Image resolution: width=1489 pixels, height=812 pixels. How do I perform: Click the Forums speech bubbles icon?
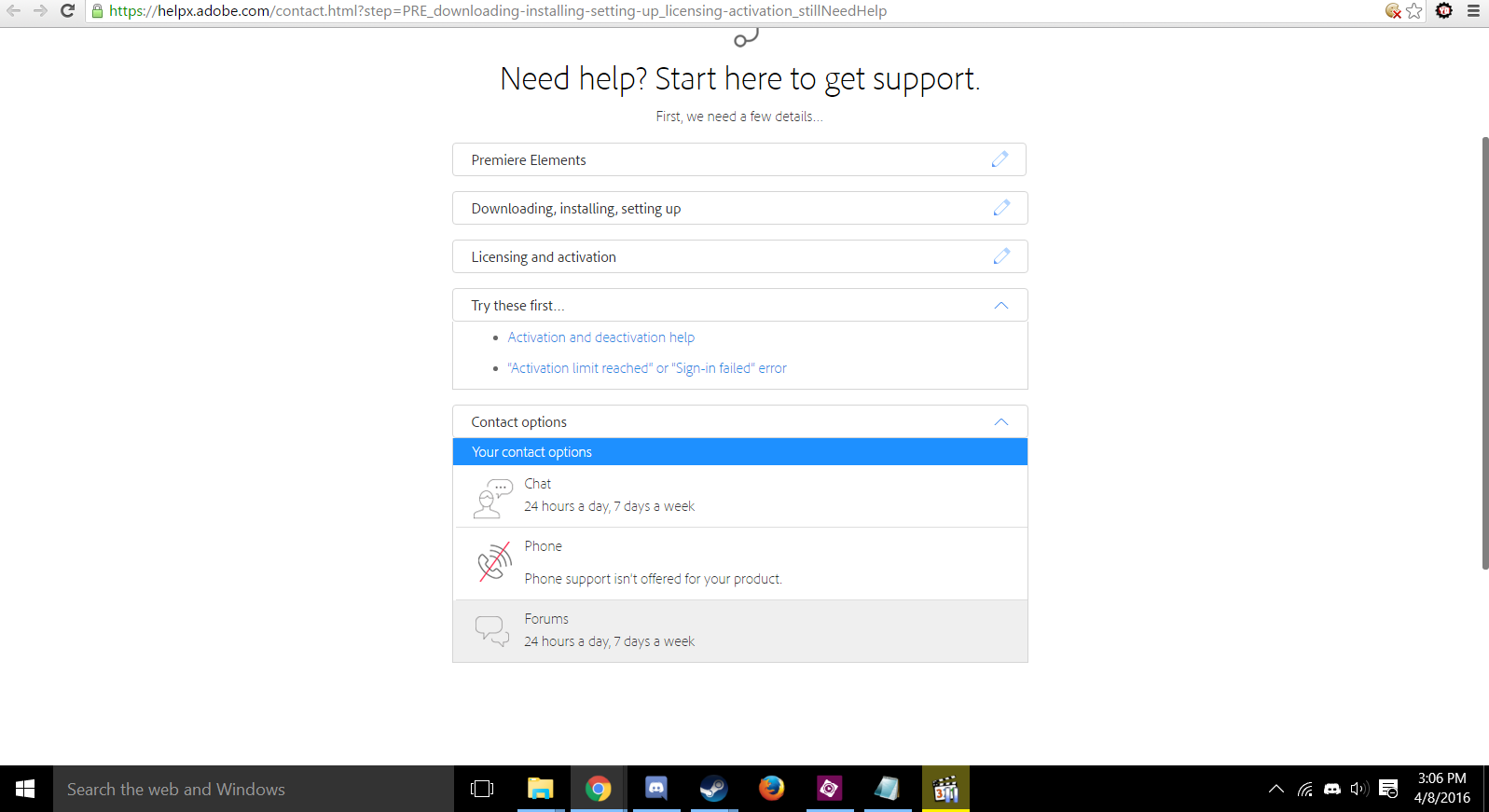coord(492,631)
